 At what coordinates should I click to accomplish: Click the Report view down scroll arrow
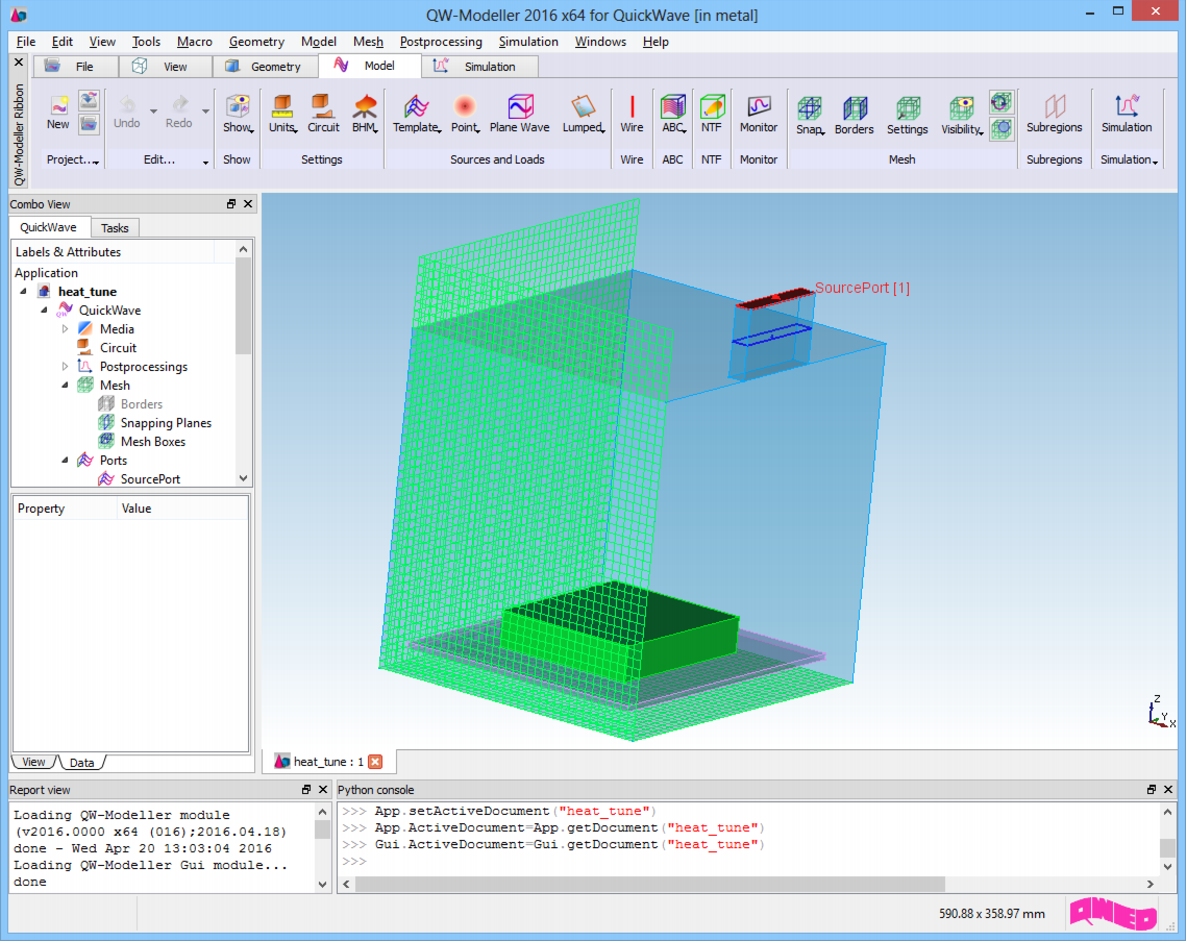coord(322,884)
